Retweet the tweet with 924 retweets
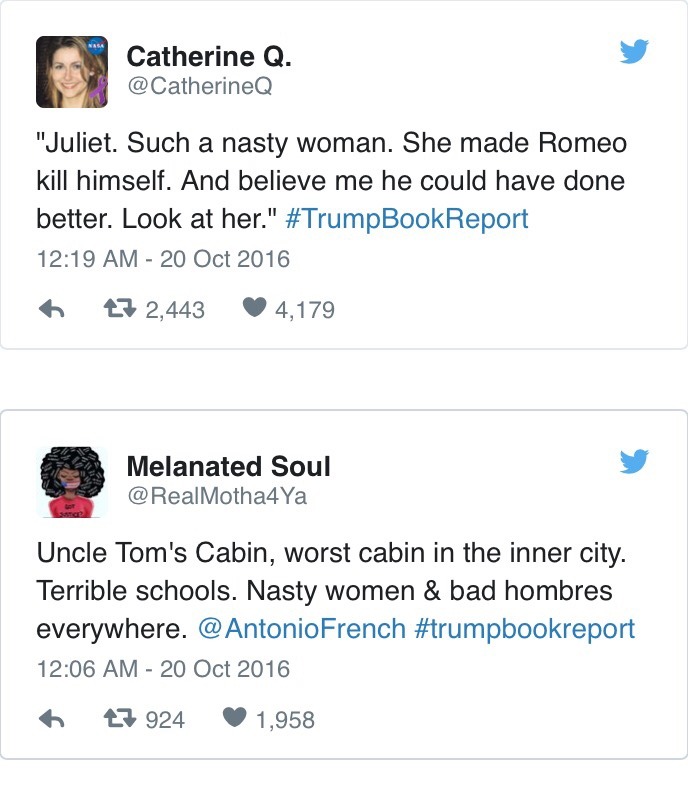Image resolution: width=688 pixels, height=790 pixels. [x=123, y=719]
